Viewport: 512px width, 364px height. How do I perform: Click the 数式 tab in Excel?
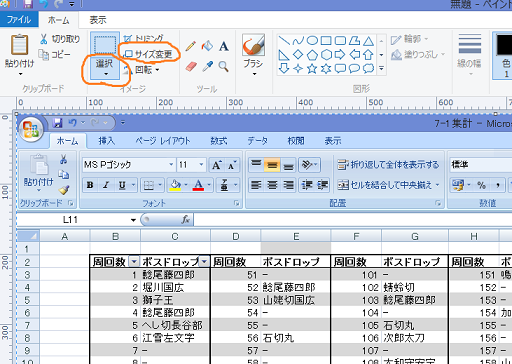pos(219,141)
